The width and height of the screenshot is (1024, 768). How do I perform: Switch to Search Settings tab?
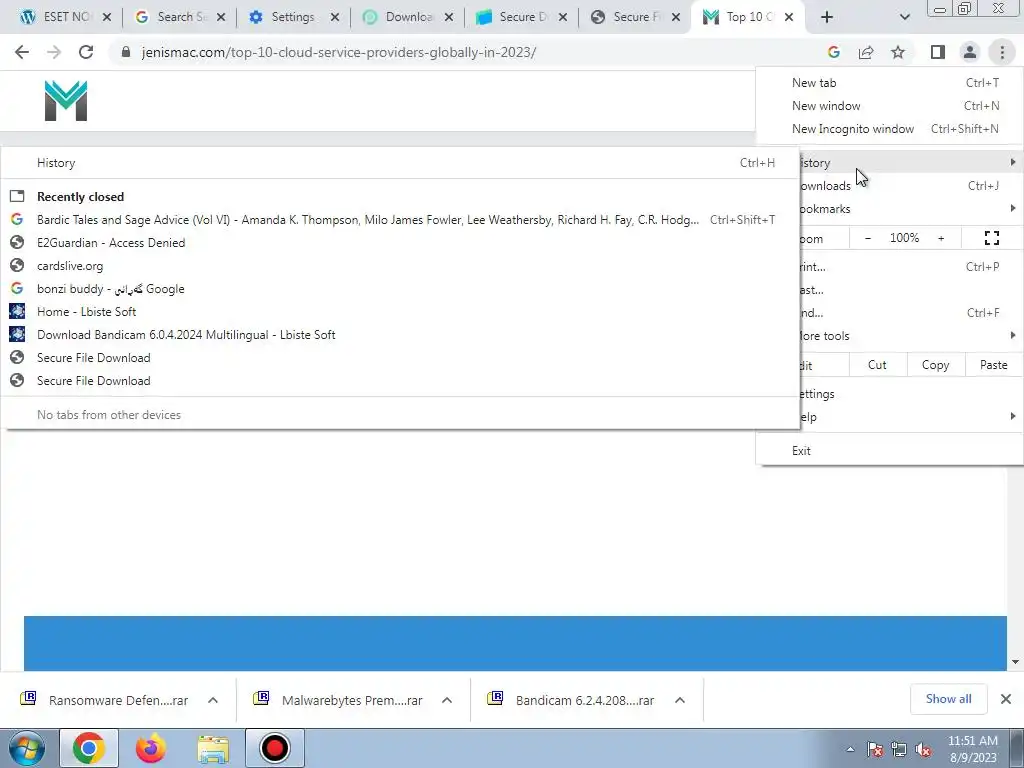(x=172, y=17)
